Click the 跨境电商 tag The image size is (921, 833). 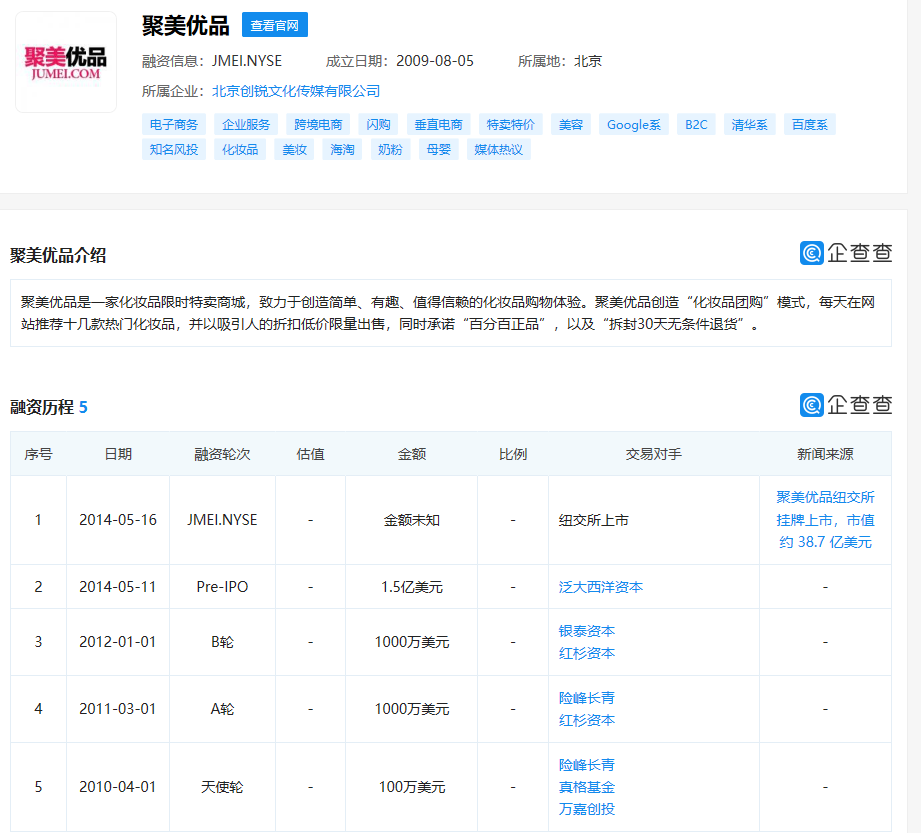pyautogui.click(x=318, y=125)
